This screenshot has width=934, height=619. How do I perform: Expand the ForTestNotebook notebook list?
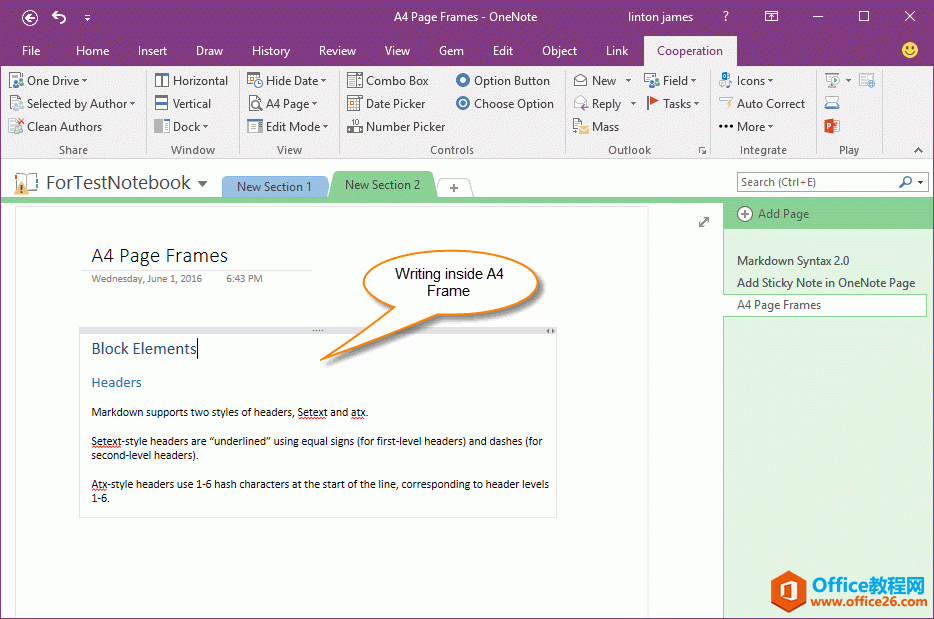pos(202,184)
